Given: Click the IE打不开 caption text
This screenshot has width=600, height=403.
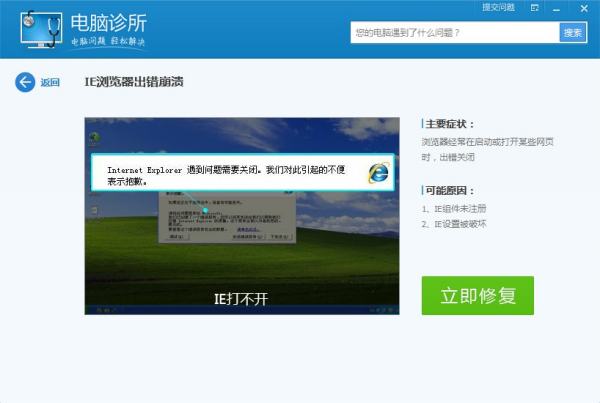Looking at the screenshot, I should point(241,299).
